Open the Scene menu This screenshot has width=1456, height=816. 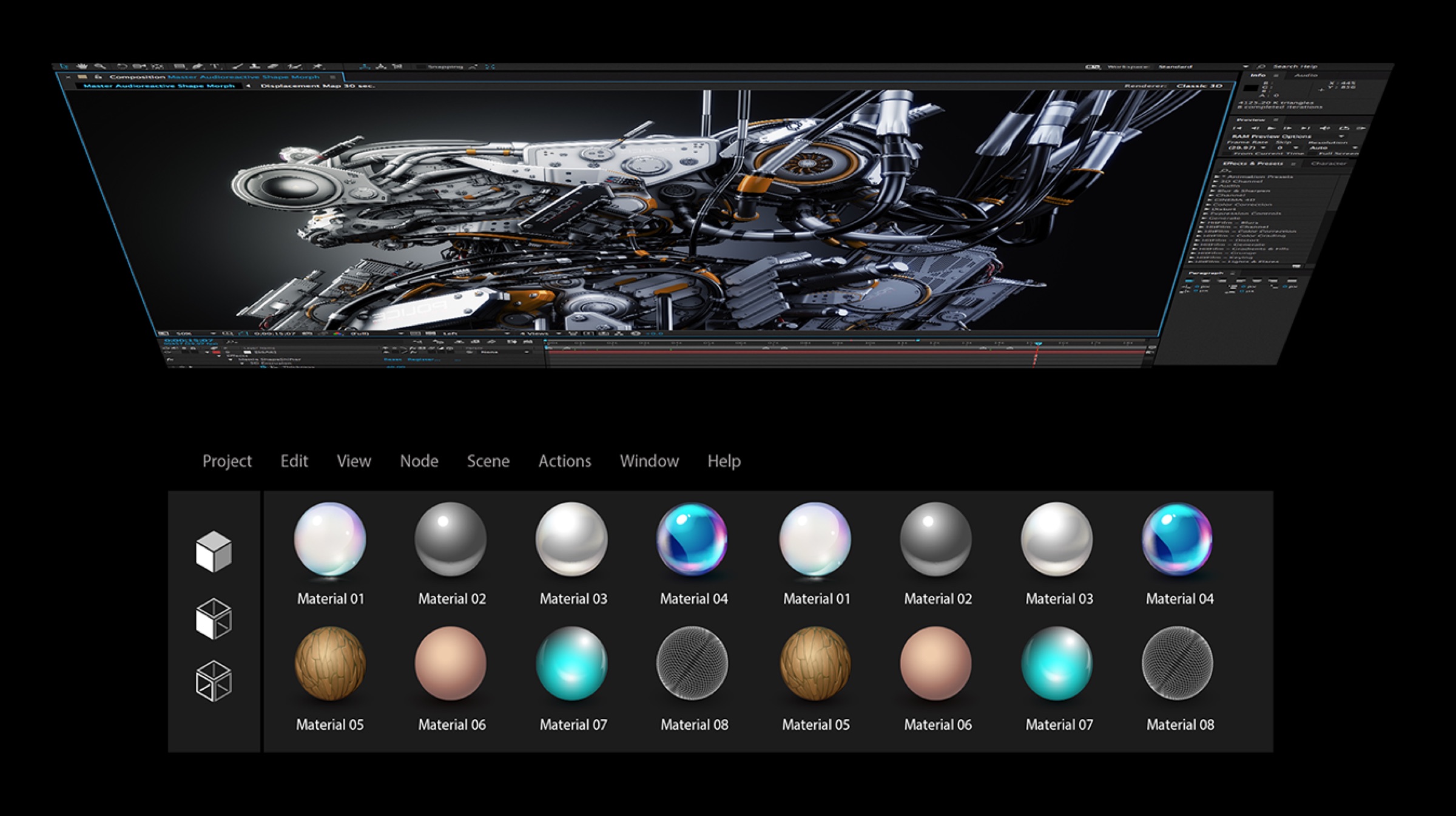click(x=488, y=461)
